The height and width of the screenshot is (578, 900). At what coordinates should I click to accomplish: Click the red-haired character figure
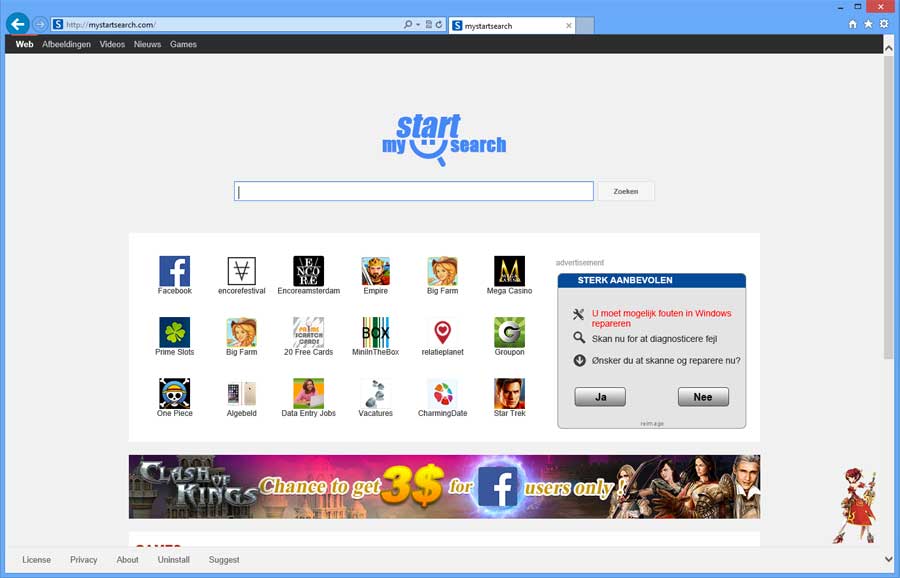pyautogui.click(x=856, y=506)
